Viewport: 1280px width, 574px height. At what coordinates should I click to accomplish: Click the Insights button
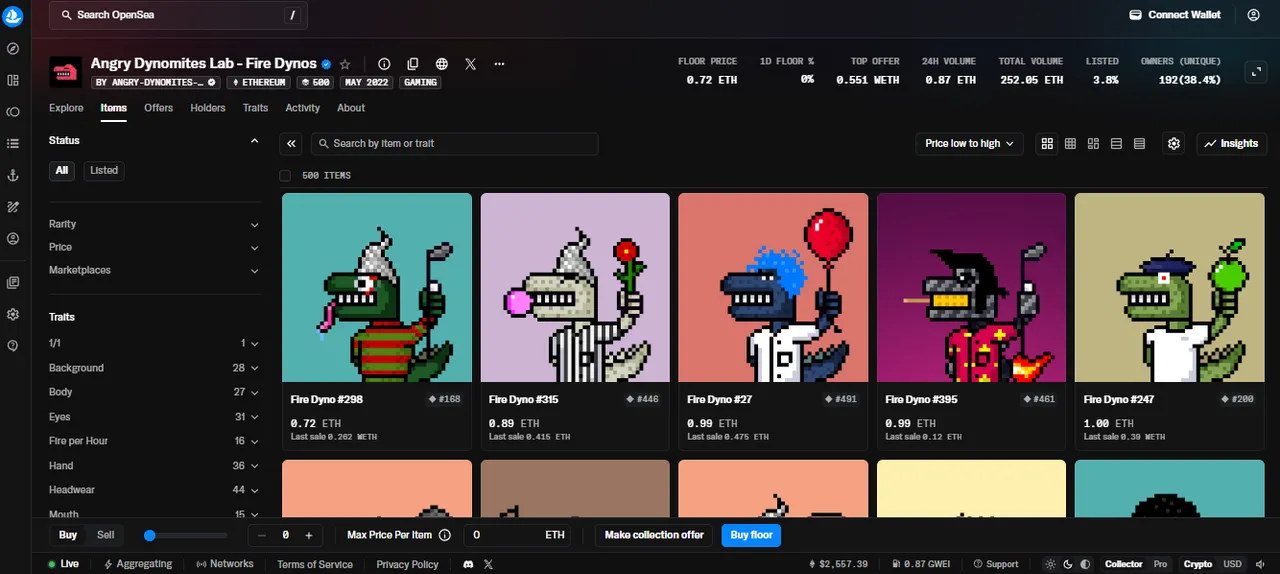[x=1231, y=144]
